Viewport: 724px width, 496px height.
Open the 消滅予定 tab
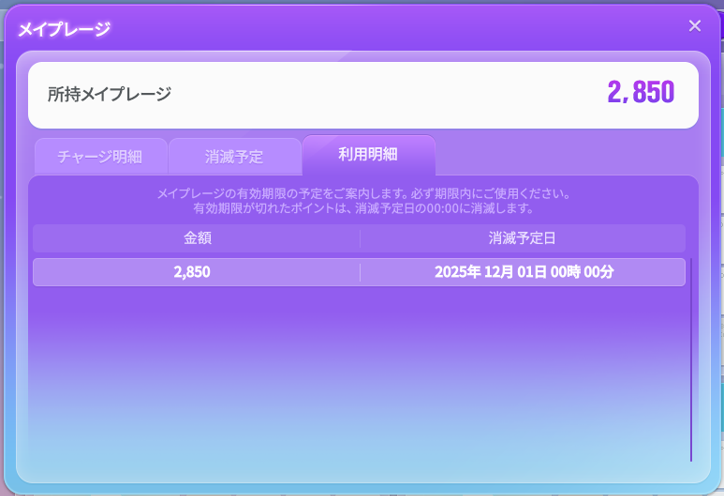pos(234,157)
